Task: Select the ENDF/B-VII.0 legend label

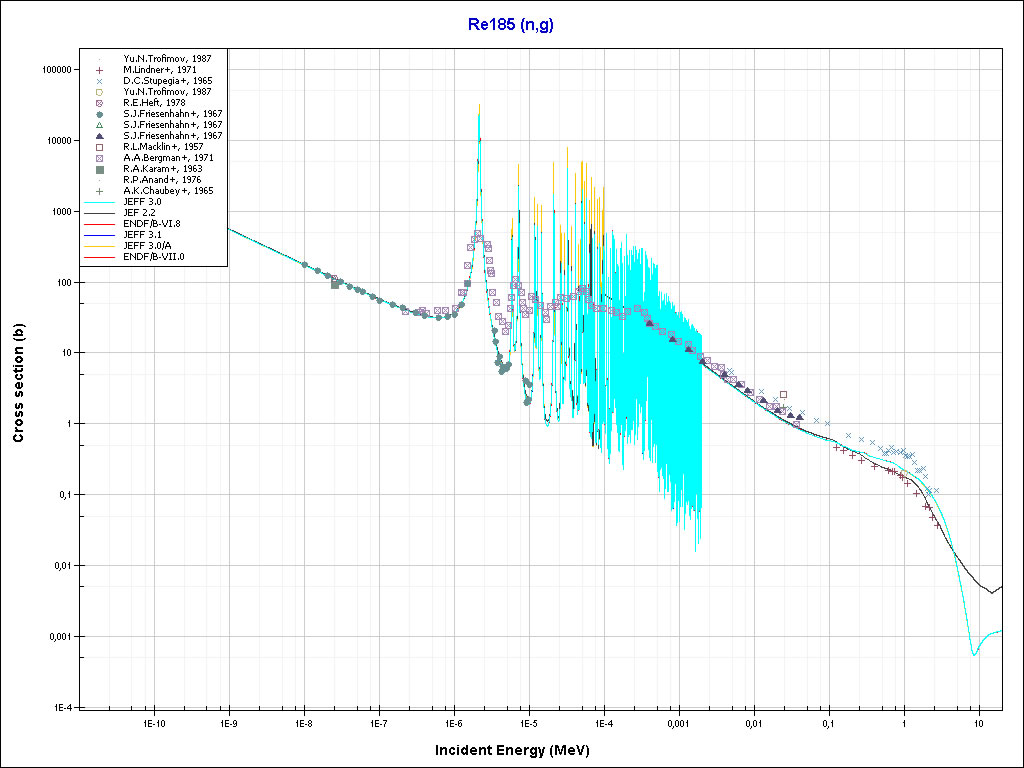Action: coord(153,256)
